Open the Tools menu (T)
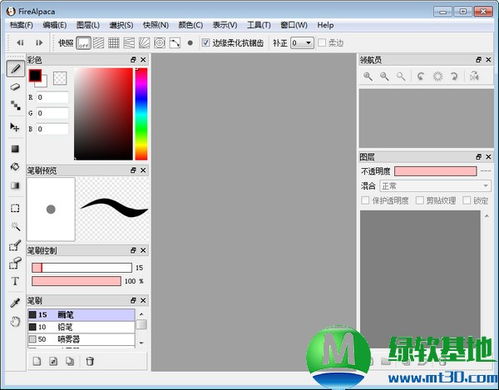The height and width of the screenshot is (390, 499). [259, 25]
